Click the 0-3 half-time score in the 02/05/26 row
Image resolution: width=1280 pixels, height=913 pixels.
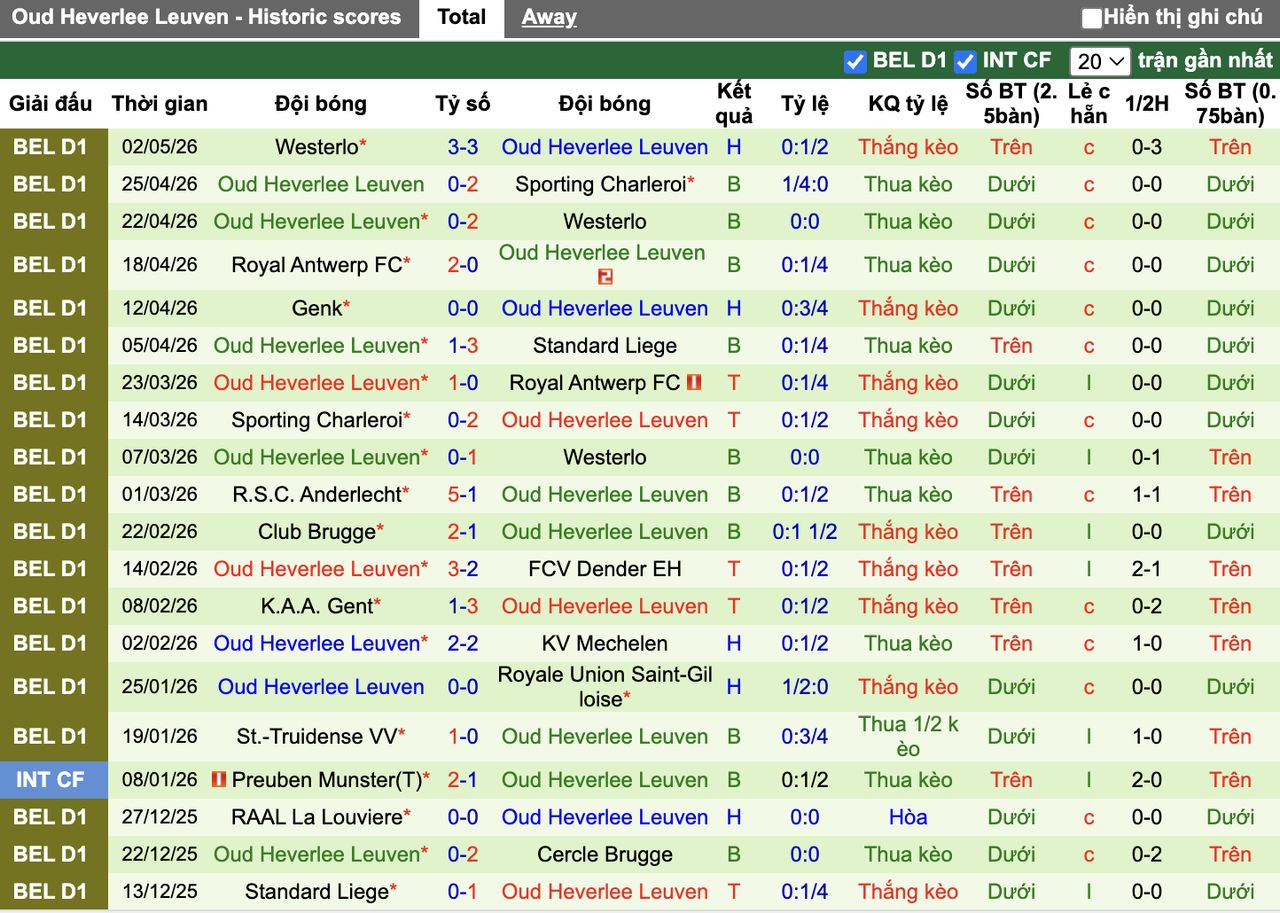1146,147
